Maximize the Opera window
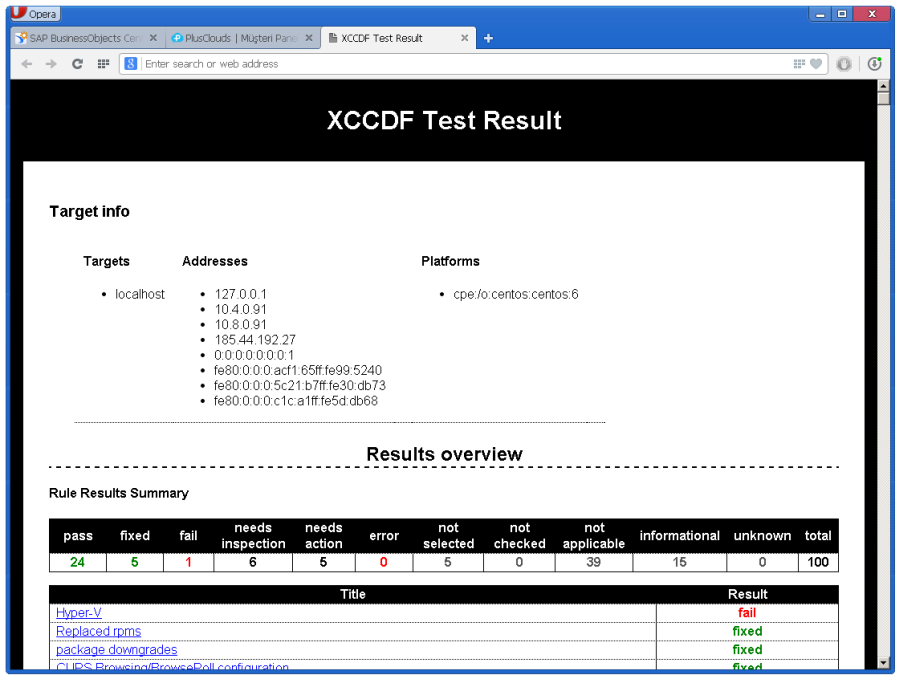Viewport: 900px width, 679px height. coord(842,14)
